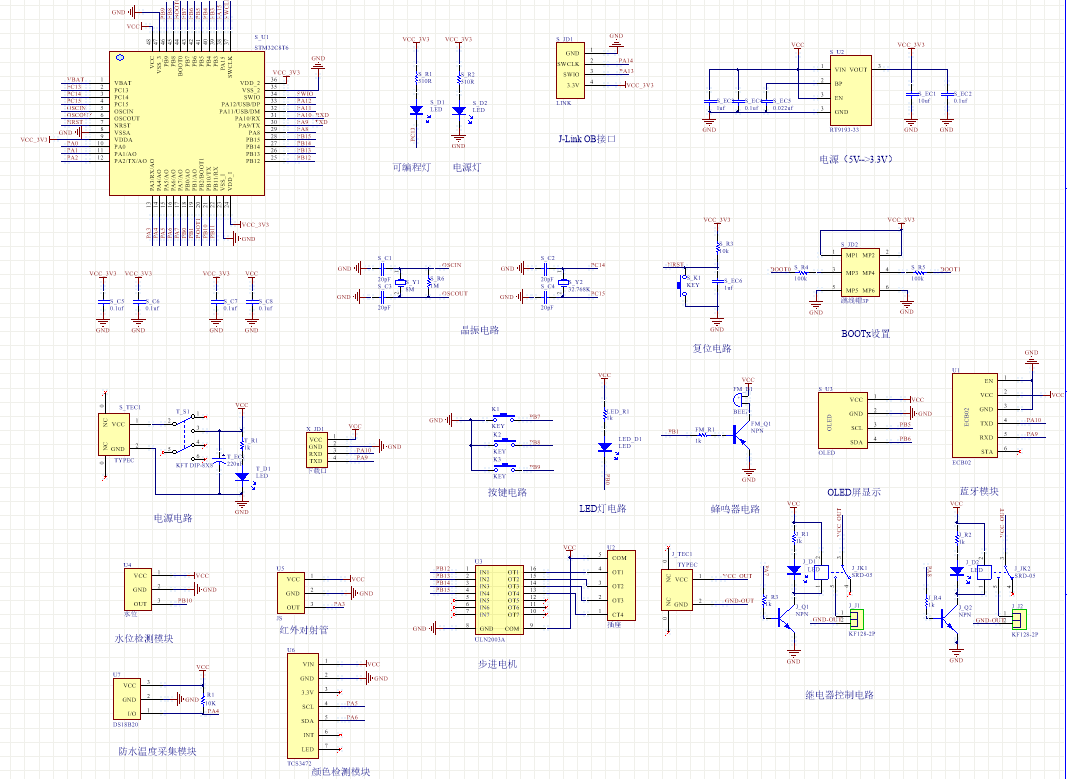Image resolution: width=1067 pixels, height=779 pixels.
Task: Select the S_K1 reset KEY button
Action: pos(690,285)
